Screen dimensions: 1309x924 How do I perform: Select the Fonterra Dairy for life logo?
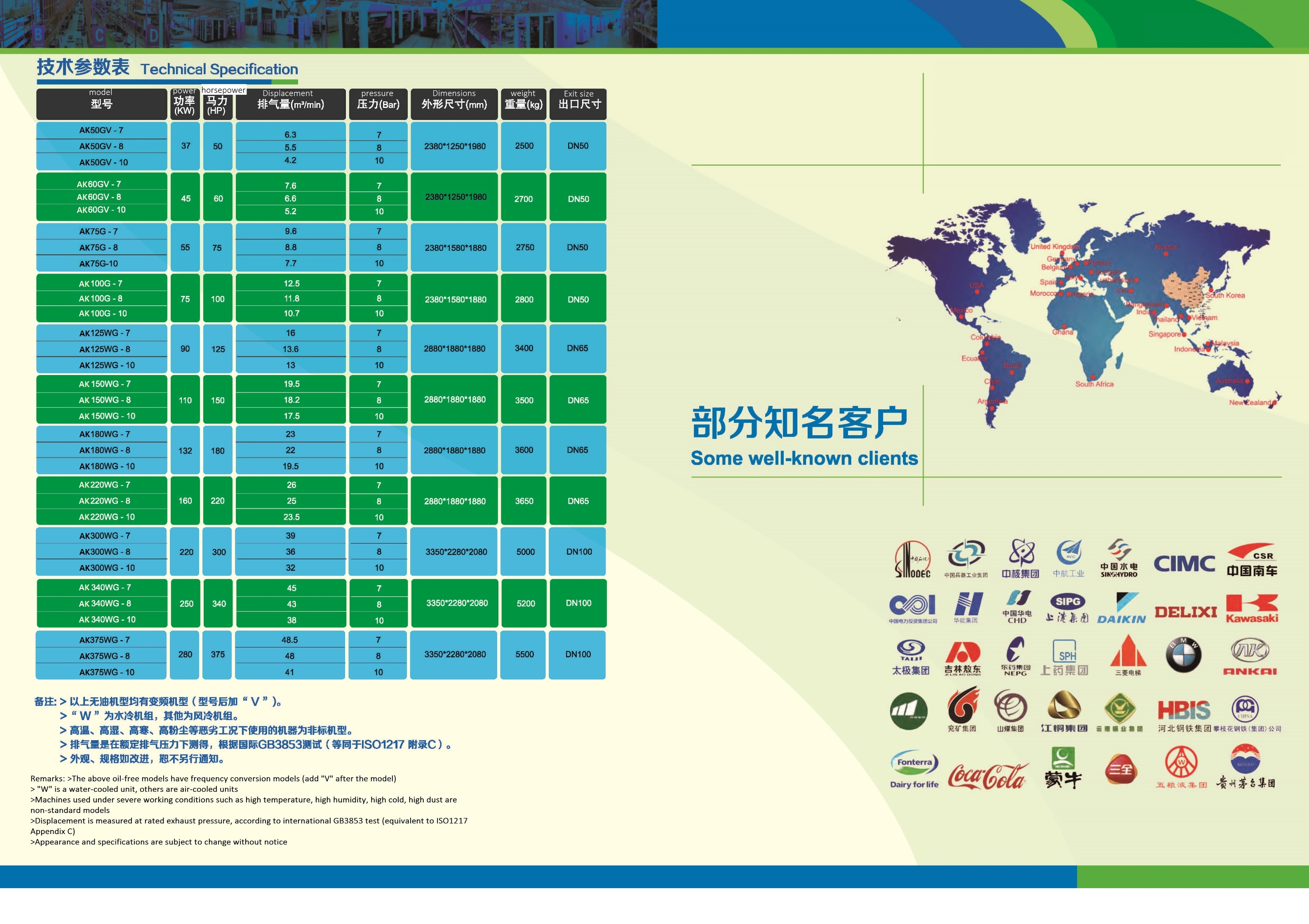pos(914,769)
